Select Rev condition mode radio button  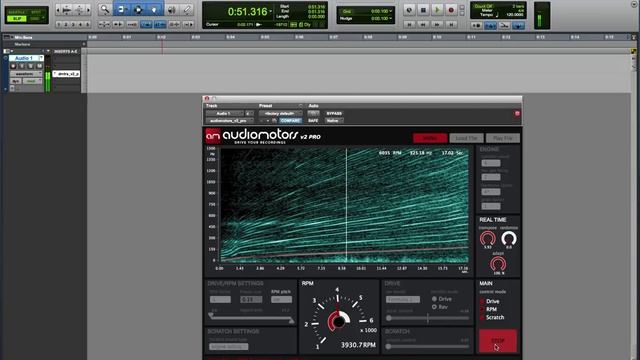tap(434, 307)
